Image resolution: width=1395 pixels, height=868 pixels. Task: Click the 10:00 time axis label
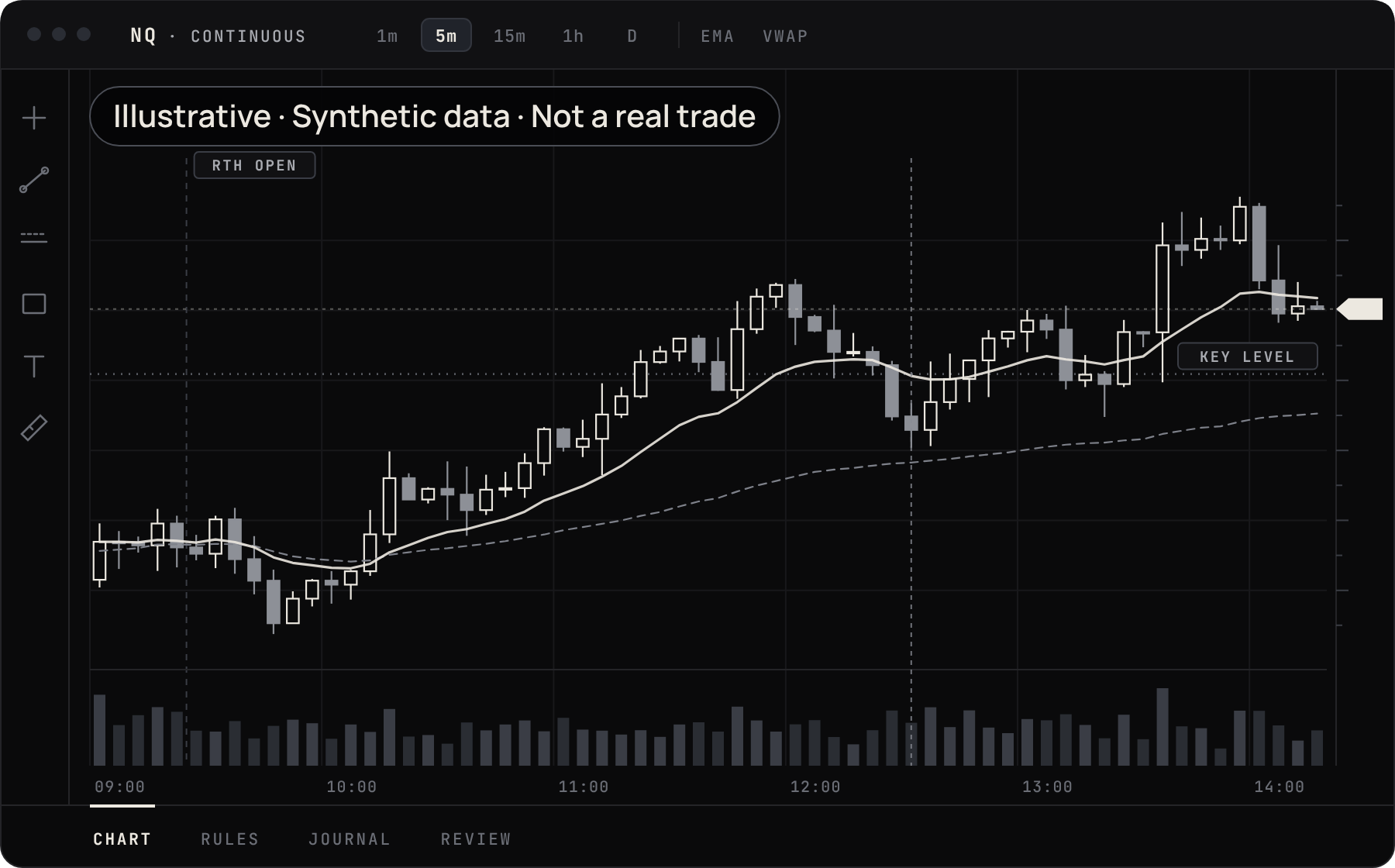click(x=352, y=787)
